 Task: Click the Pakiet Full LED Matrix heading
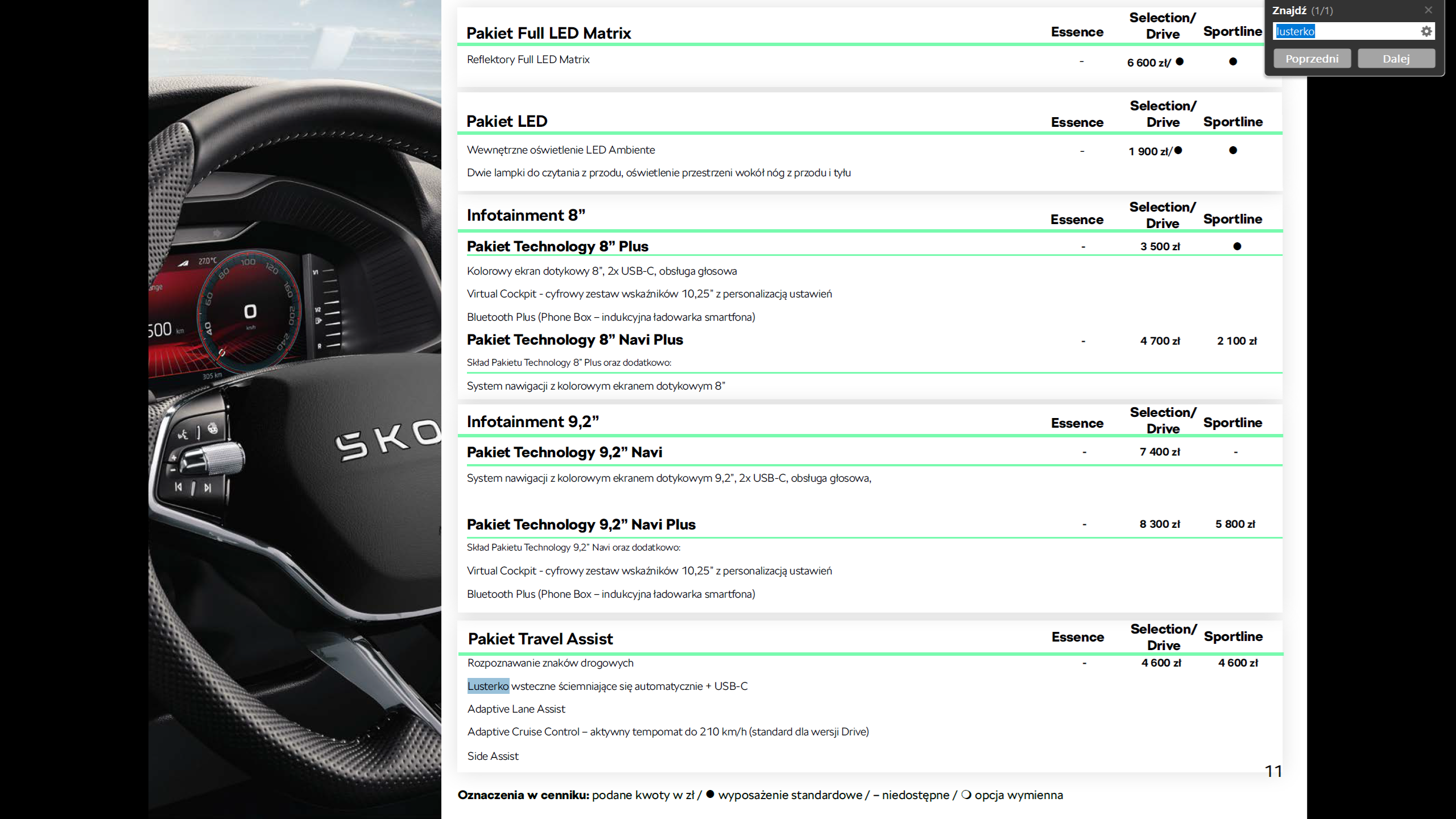[x=548, y=33]
